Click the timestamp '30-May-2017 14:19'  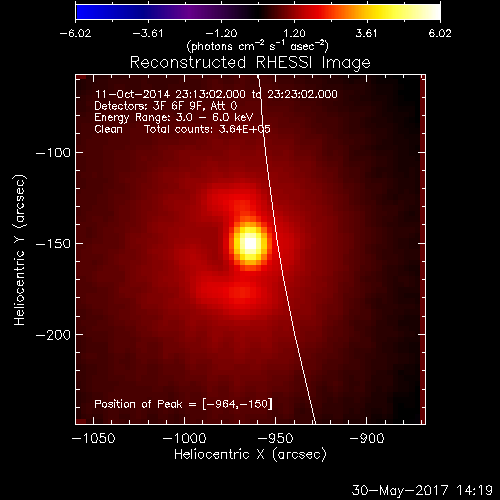422,490
